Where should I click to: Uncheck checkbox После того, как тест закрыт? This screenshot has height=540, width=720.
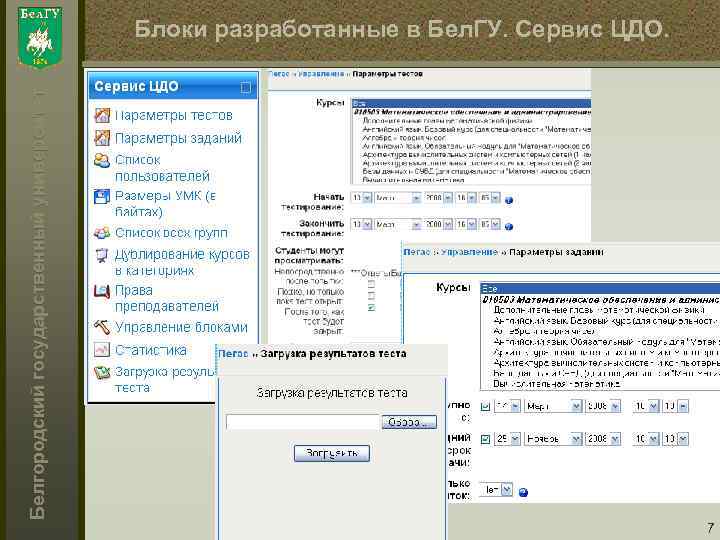(372, 307)
